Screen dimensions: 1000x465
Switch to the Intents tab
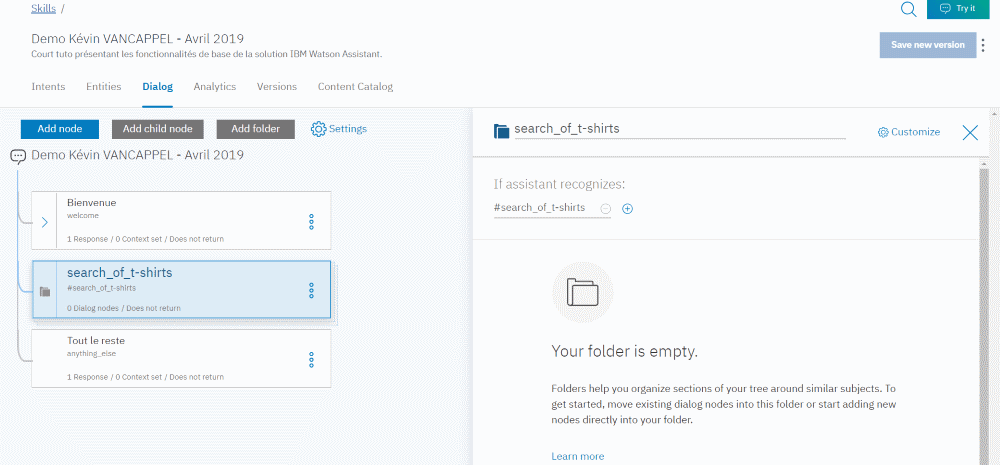pos(48,87)
